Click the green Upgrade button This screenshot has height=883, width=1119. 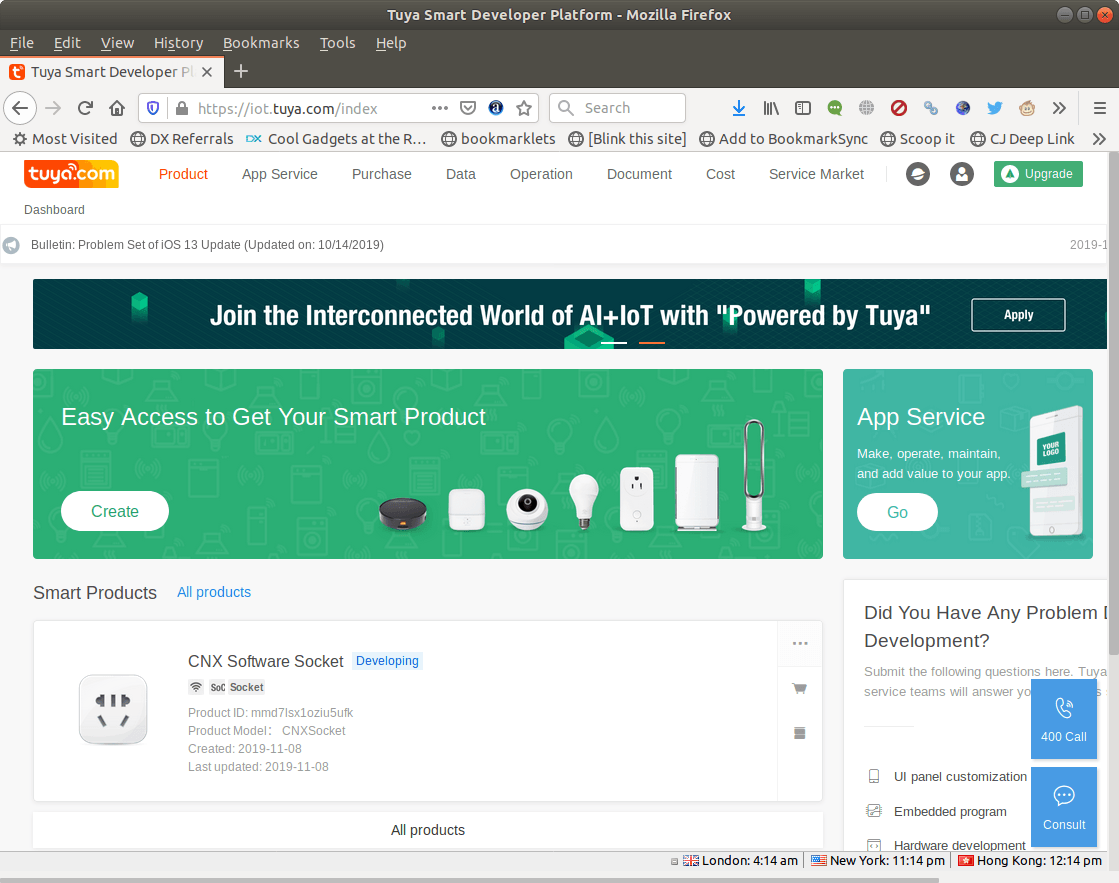point(1038,174)
